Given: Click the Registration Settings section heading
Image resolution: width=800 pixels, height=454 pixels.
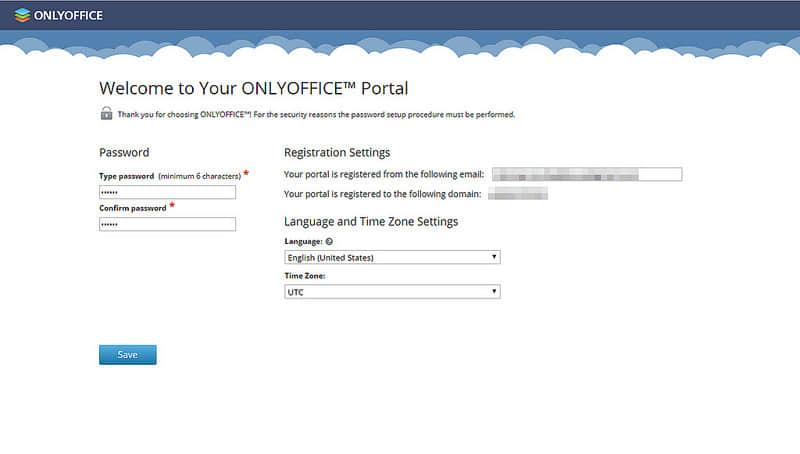Looking at the screenshot, I should 337,153.
